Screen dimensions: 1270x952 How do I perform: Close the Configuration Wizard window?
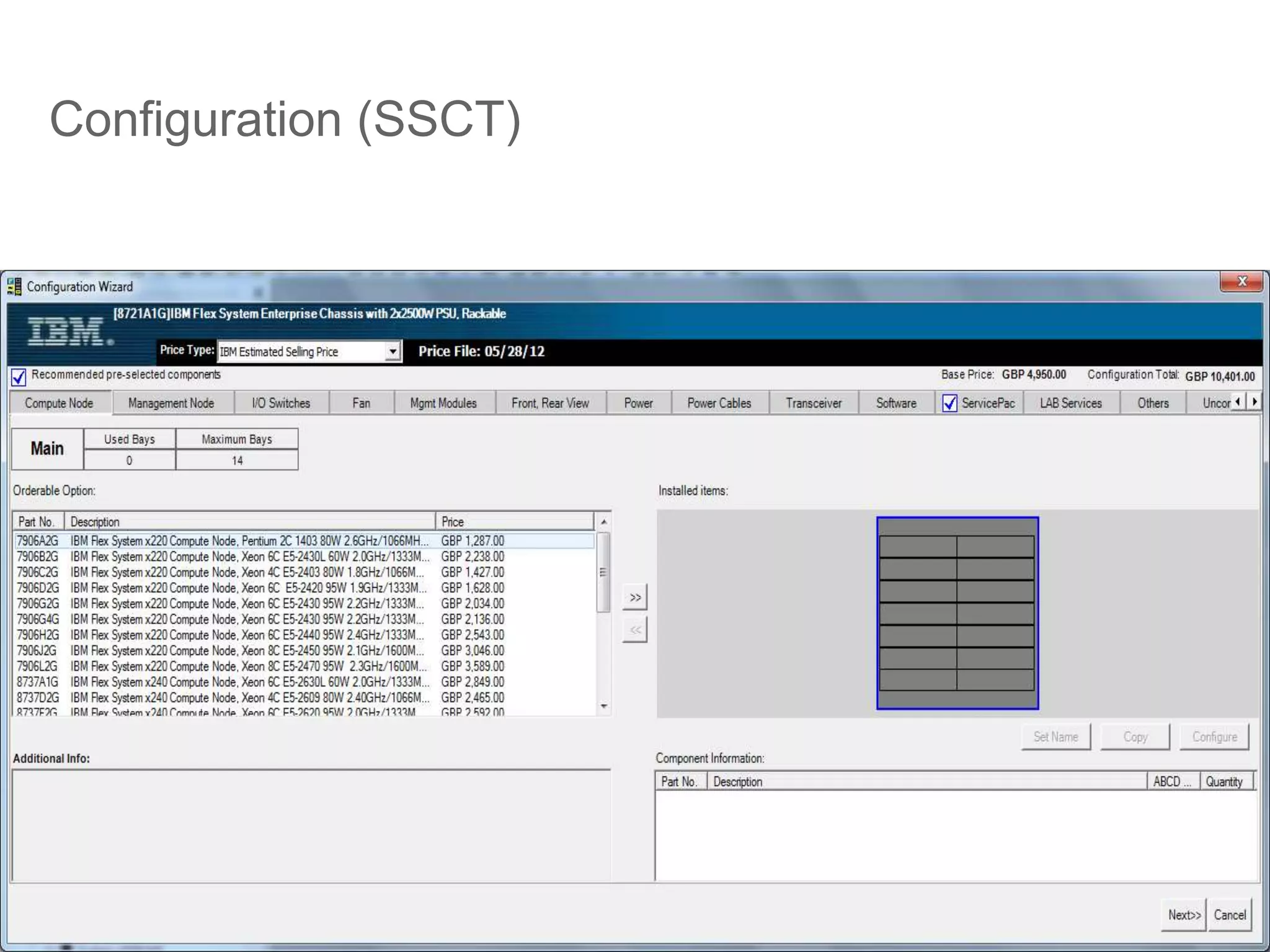pyautogui.click(x=1241, y=281)
